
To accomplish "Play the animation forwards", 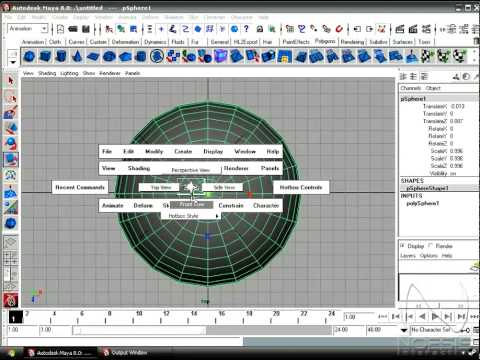I will (x=435, y=316).
